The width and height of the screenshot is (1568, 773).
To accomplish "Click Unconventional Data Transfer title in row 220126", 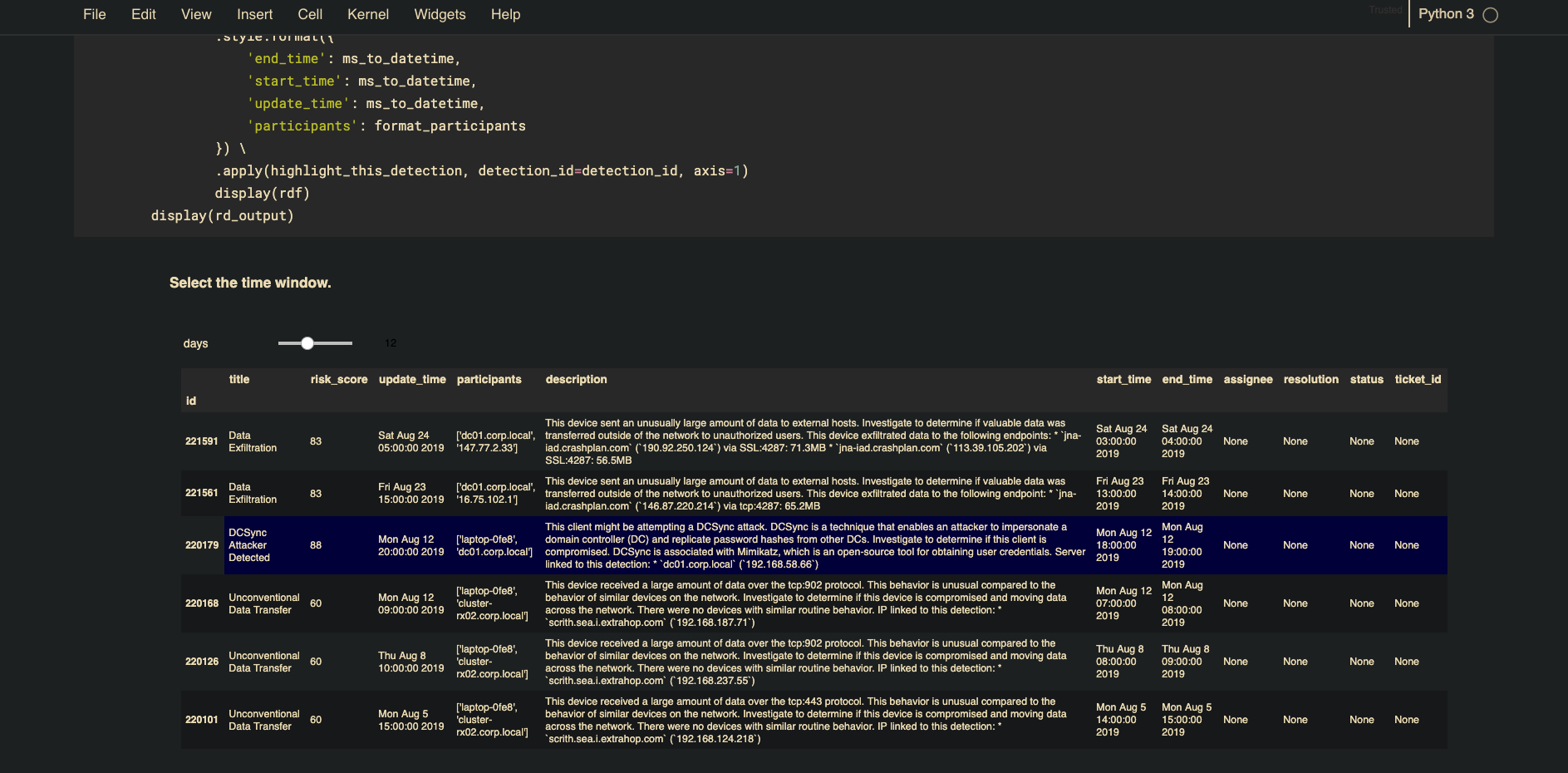I will (264, 662).
